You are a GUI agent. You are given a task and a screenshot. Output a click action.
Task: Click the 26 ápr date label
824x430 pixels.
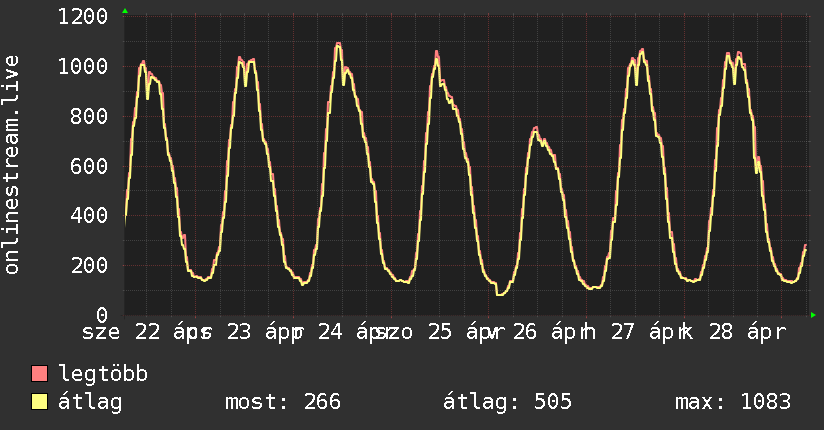click(545, 331)
